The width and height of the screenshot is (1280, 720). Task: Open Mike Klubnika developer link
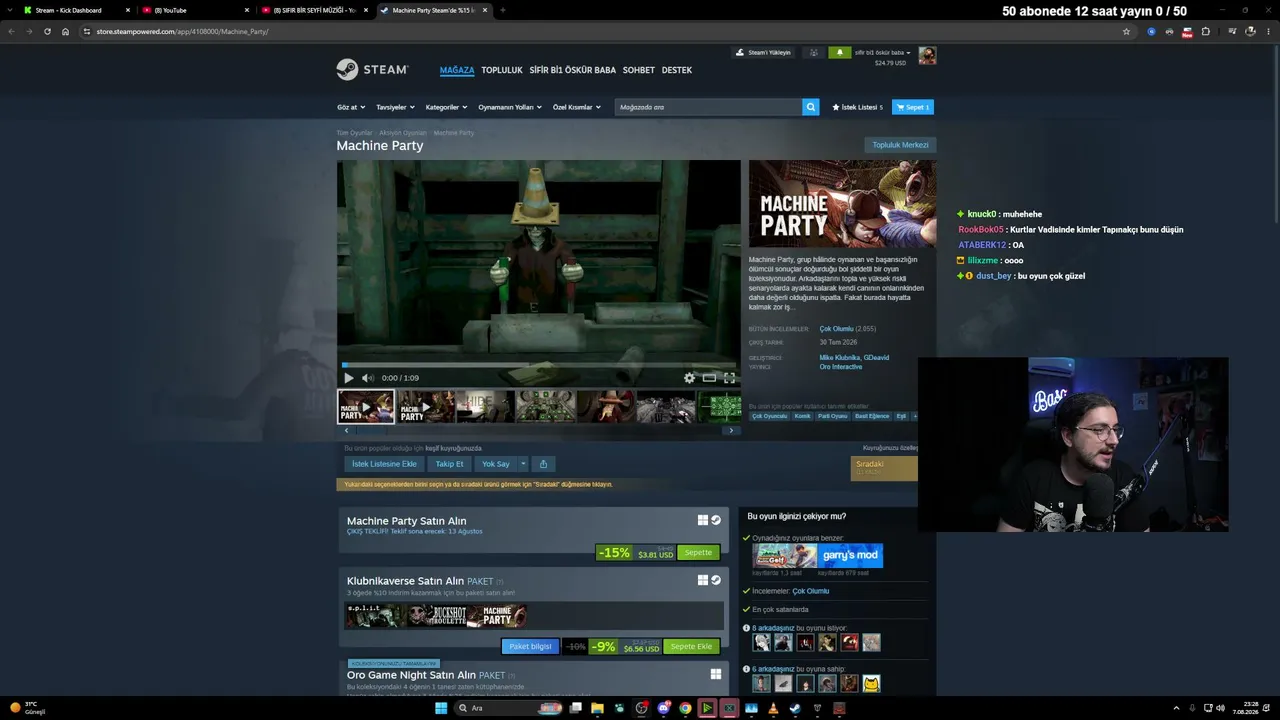click(839, 357)
